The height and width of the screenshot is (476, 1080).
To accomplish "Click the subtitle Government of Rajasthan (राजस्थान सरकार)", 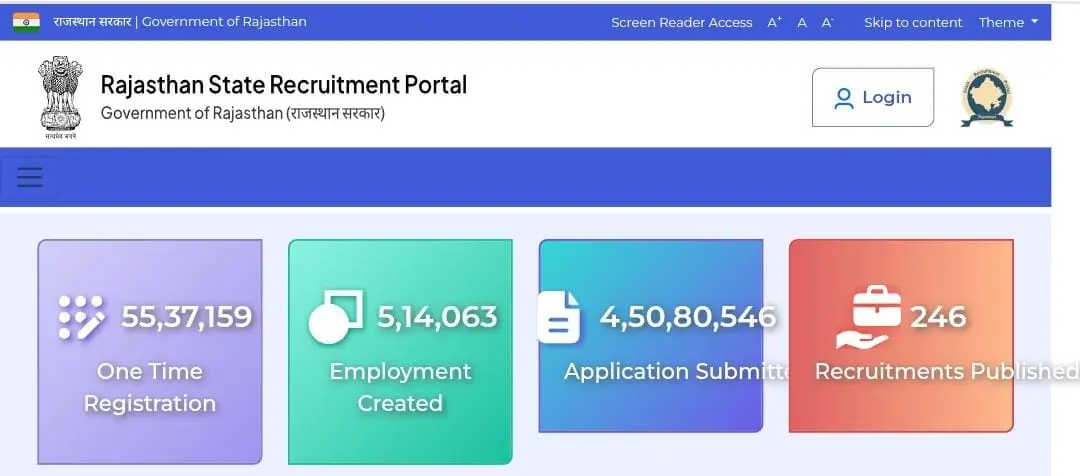I will click(x=242, y=113).
